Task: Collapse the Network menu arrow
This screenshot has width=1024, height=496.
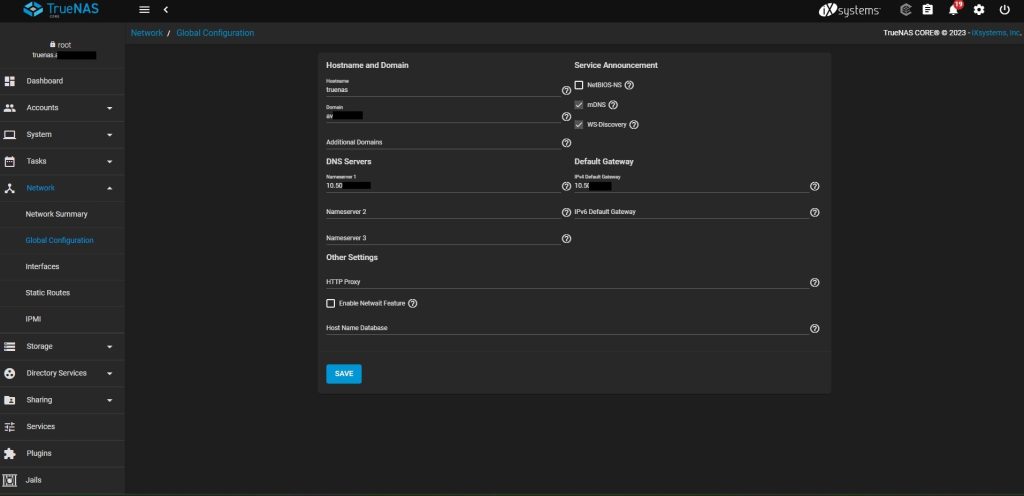Action: pos(110,188)
